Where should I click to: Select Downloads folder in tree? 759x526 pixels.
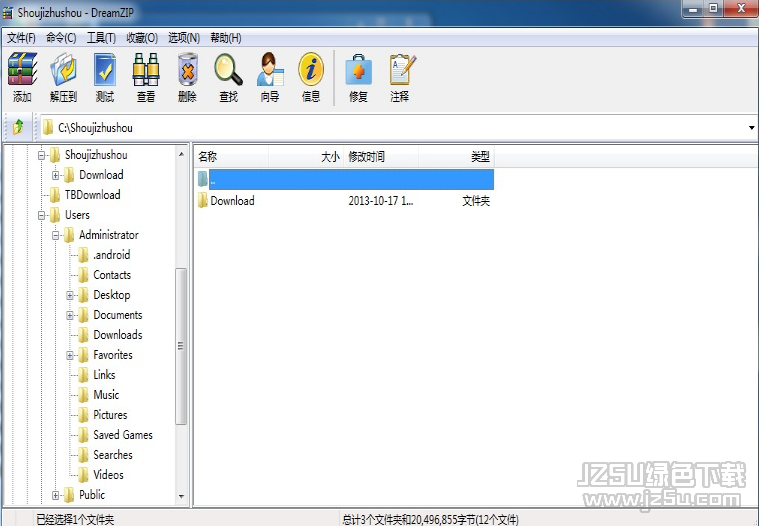point(118,335)
